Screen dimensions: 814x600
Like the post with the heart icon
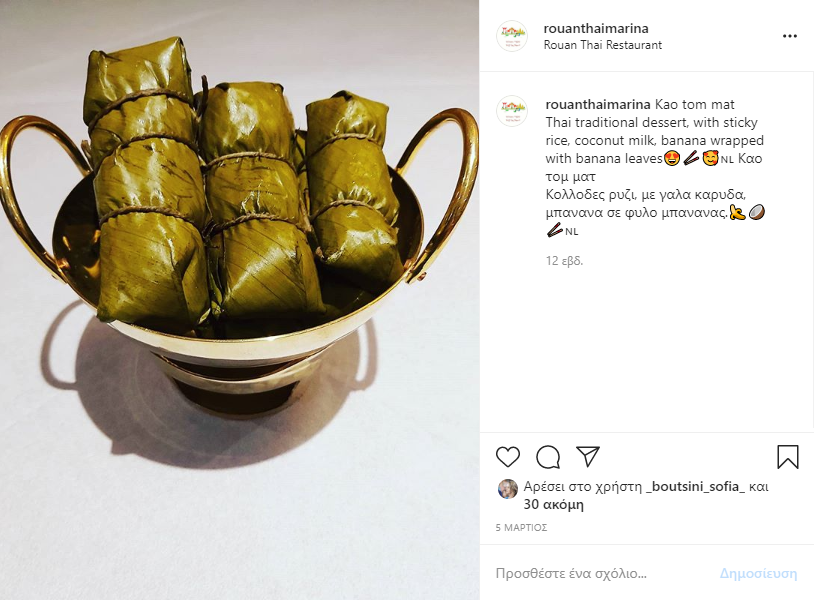point(508,457)
